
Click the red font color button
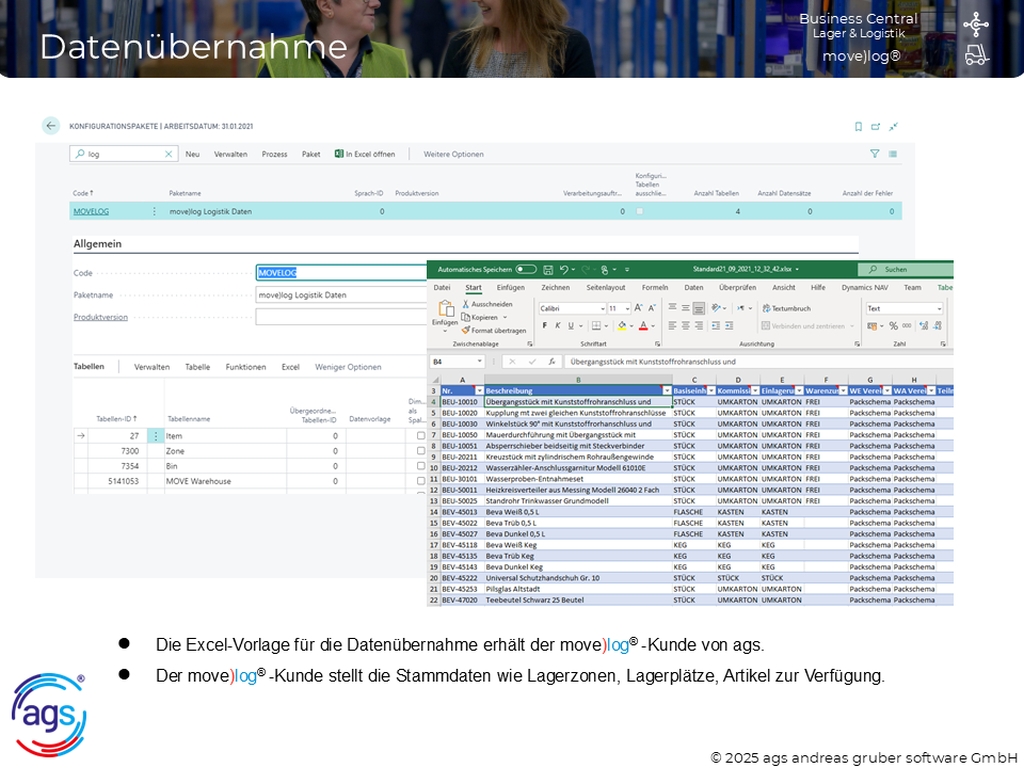coord(643,326)
